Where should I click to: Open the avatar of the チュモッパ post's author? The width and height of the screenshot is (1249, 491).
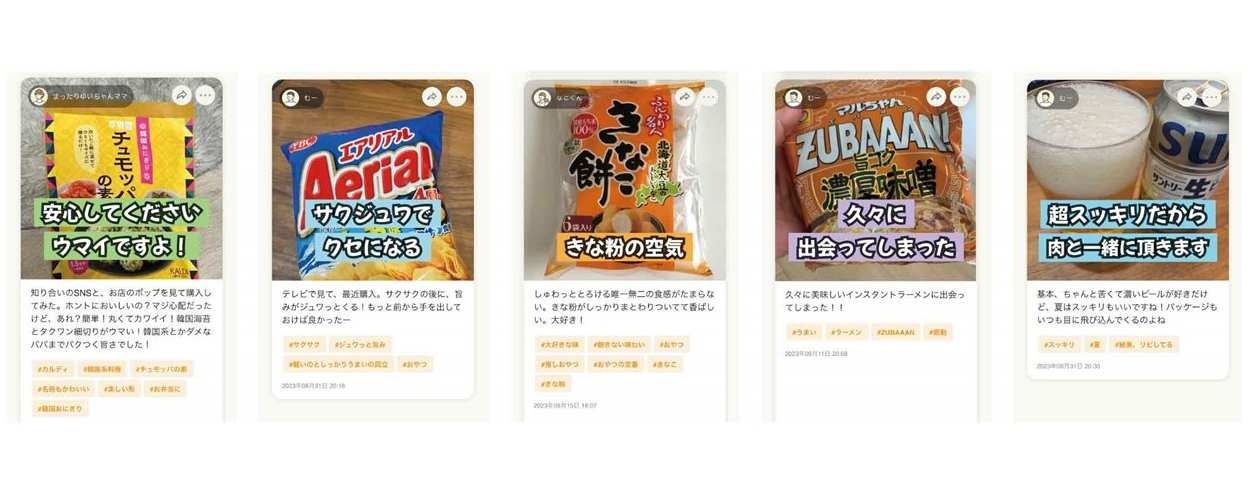click(38, 96)
